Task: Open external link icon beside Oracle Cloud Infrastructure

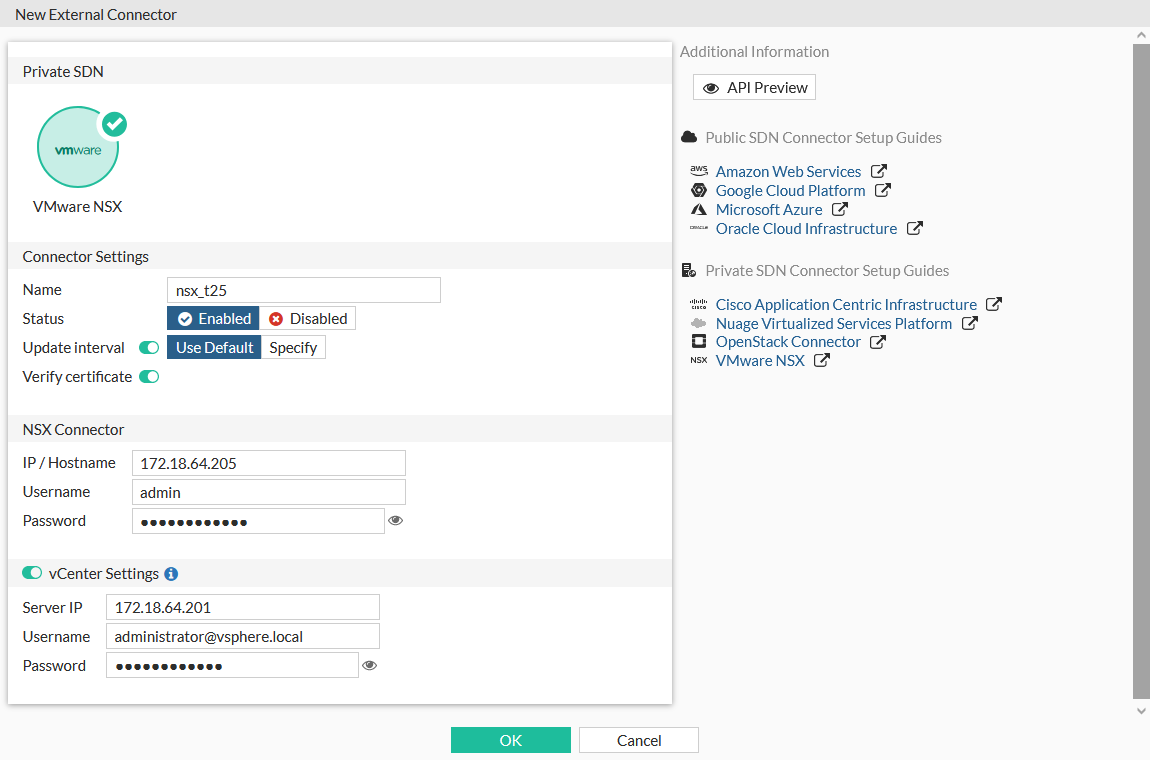Action: [x=914, y=229]
